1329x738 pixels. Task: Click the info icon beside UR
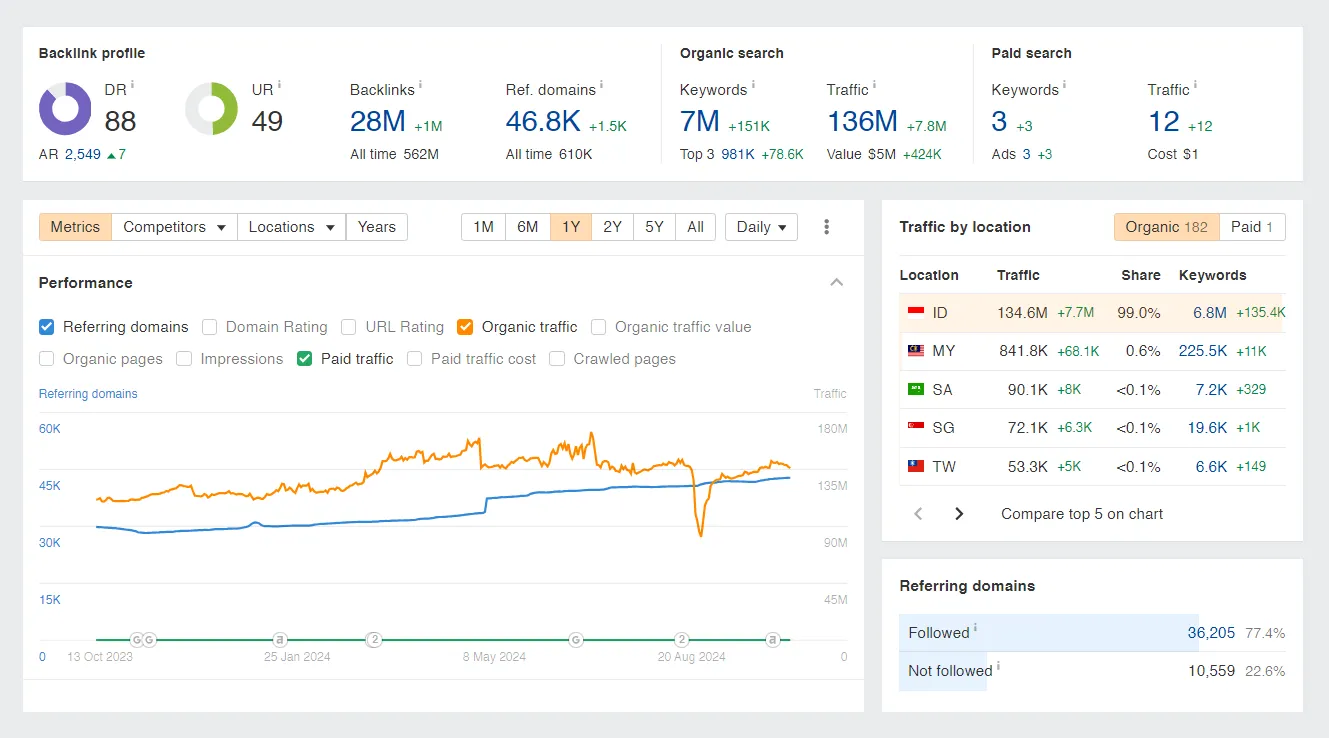[279, 85]
